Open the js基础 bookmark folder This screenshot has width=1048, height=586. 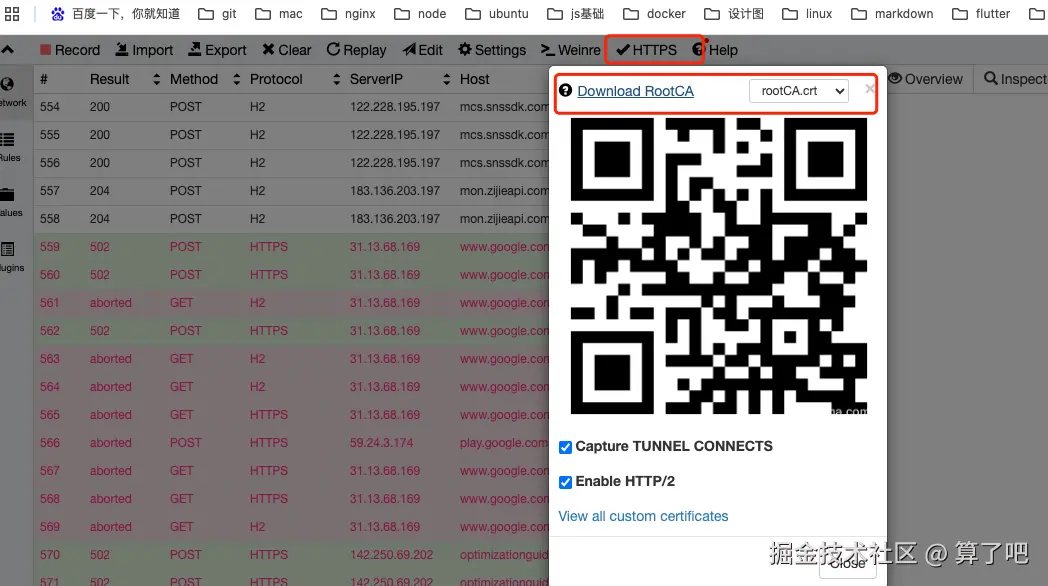pos(575,13)
